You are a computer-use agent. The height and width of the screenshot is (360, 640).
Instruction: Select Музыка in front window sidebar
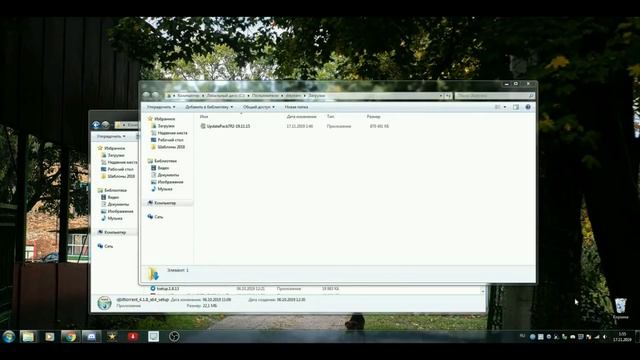pyautogui.click(x=162, y=189)
